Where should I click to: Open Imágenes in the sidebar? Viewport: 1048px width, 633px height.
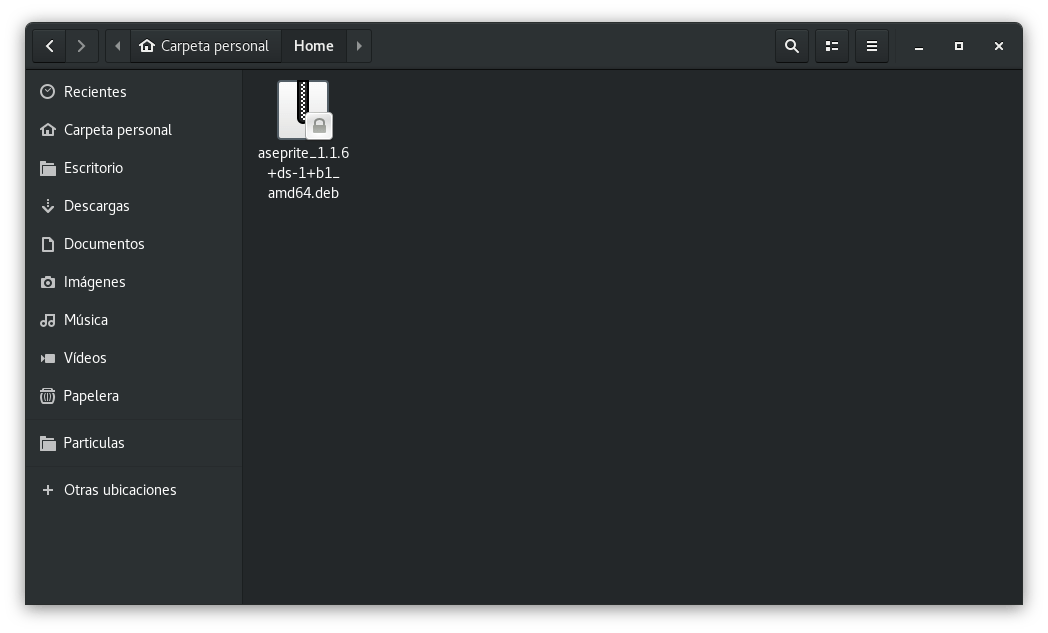(x=134, y=282)
